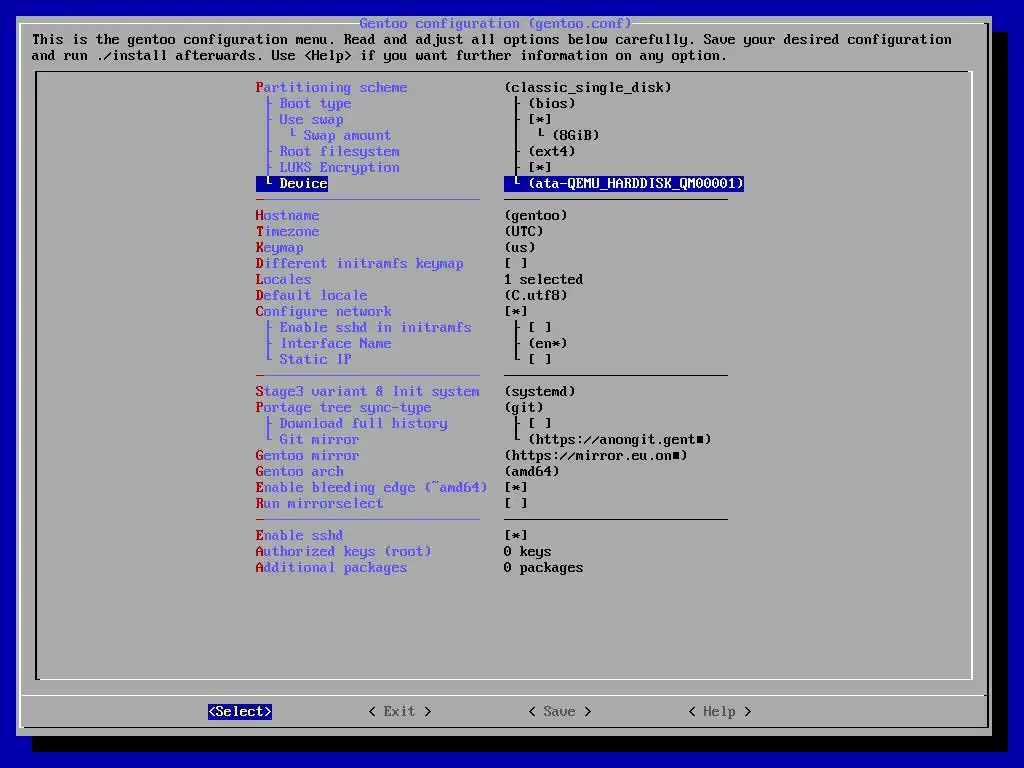Open the Help button
Image resolution: width=1024 pixels, height=768 pixels.
720,711
